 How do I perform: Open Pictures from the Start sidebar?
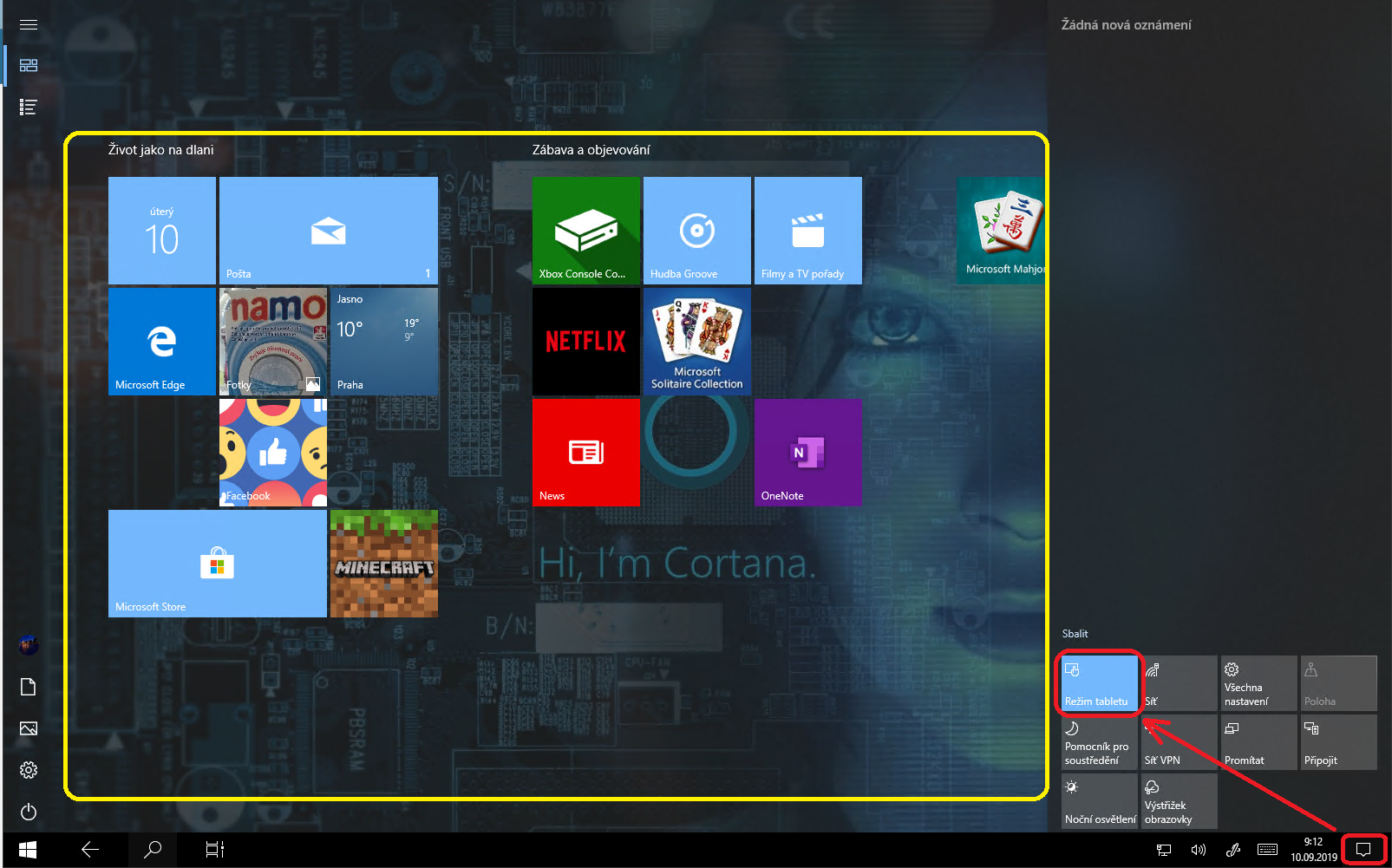point(29,728)
